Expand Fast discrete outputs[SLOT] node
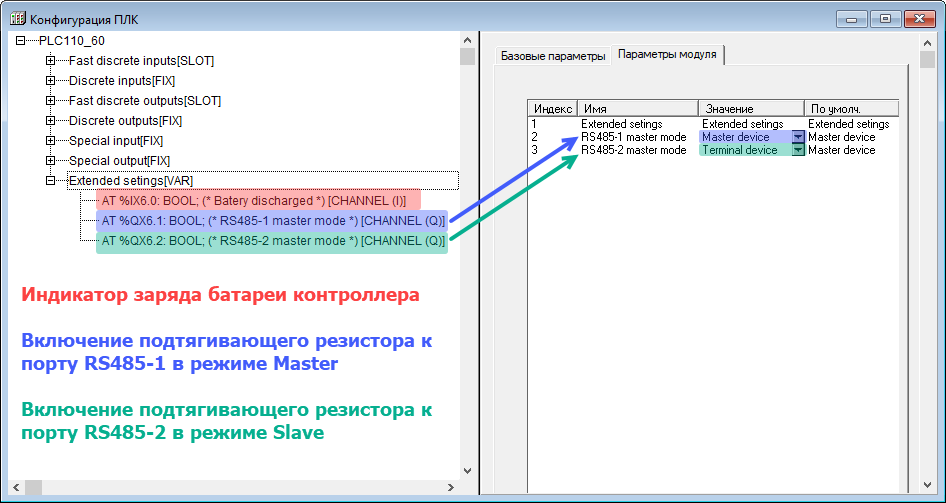The width and height of the screenshot is (946, 503). click(x=50, y=101)
